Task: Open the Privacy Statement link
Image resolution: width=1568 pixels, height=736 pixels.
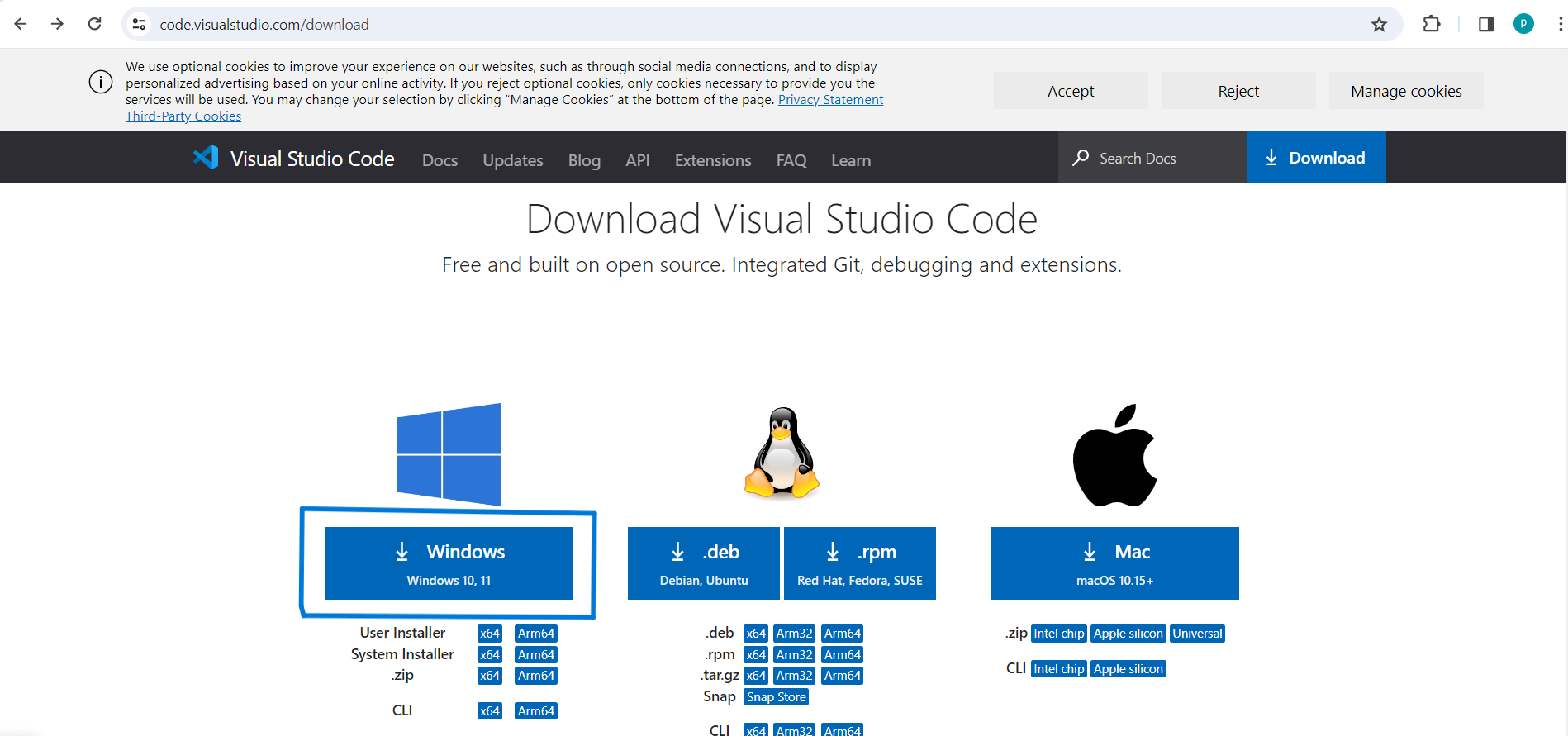Action: (x=830, y=100)
